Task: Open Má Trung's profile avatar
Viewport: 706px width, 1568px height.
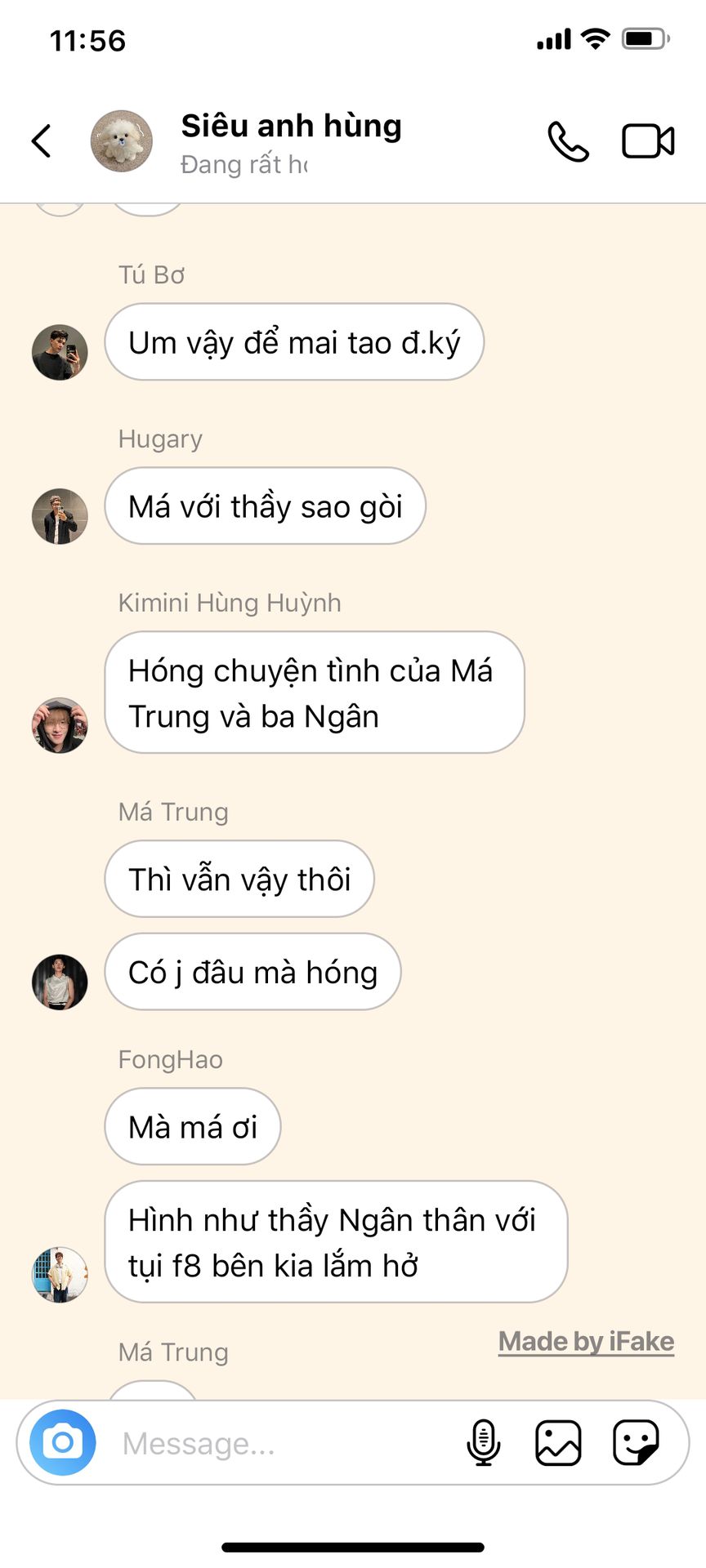Action: (x=60, y=982)
